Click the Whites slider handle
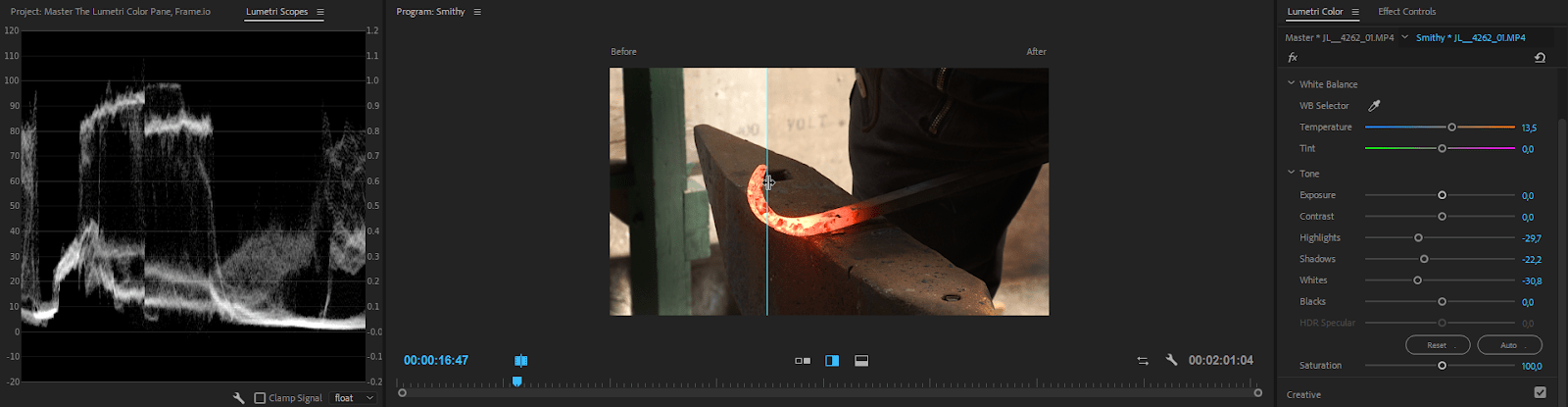This screenshot has width=1568, height=407. coord(1417,280)
